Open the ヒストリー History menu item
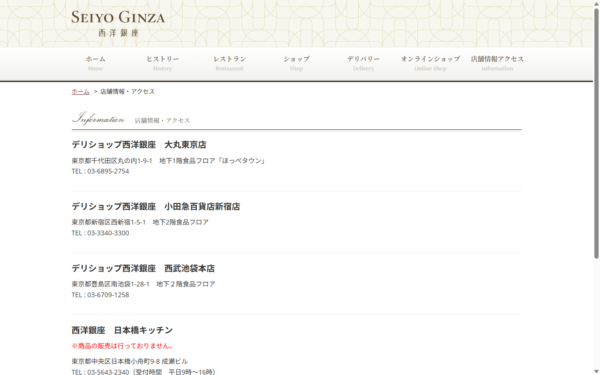600x375 pixels. (x=162, y=63)
